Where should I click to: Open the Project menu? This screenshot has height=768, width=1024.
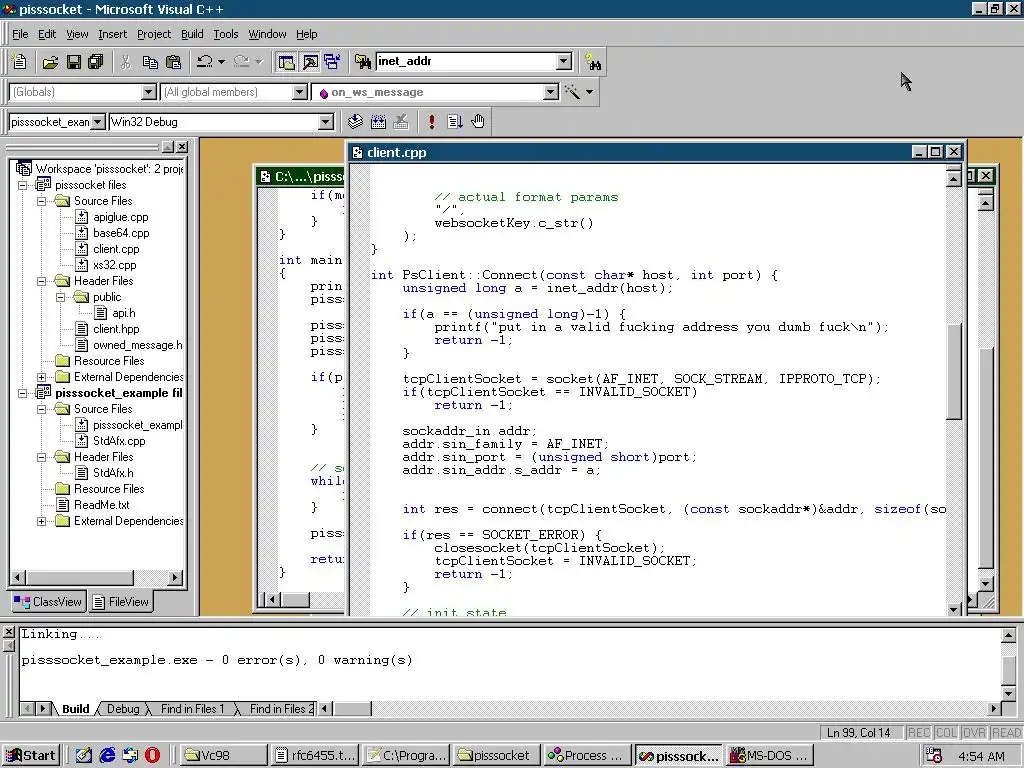click(153, 34)
